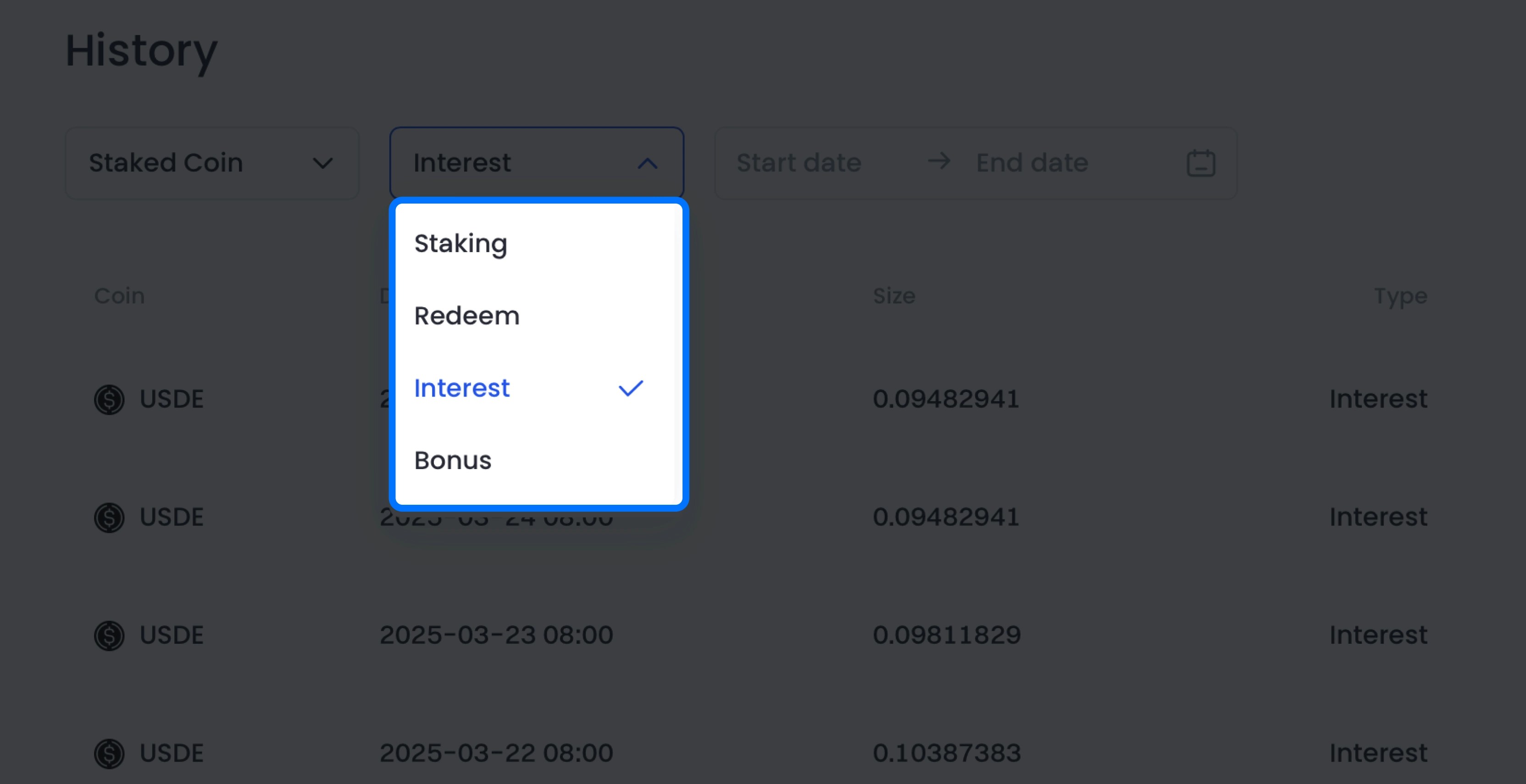Click the Type column header
Viewport: 1526px width, 784px height.
pyautogui.click(x=1400, y=296)
